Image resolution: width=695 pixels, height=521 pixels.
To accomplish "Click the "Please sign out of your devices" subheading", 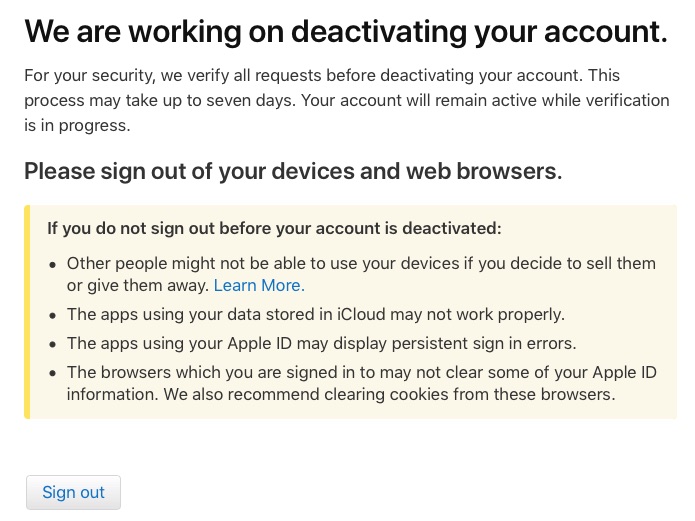I will 293,171.
